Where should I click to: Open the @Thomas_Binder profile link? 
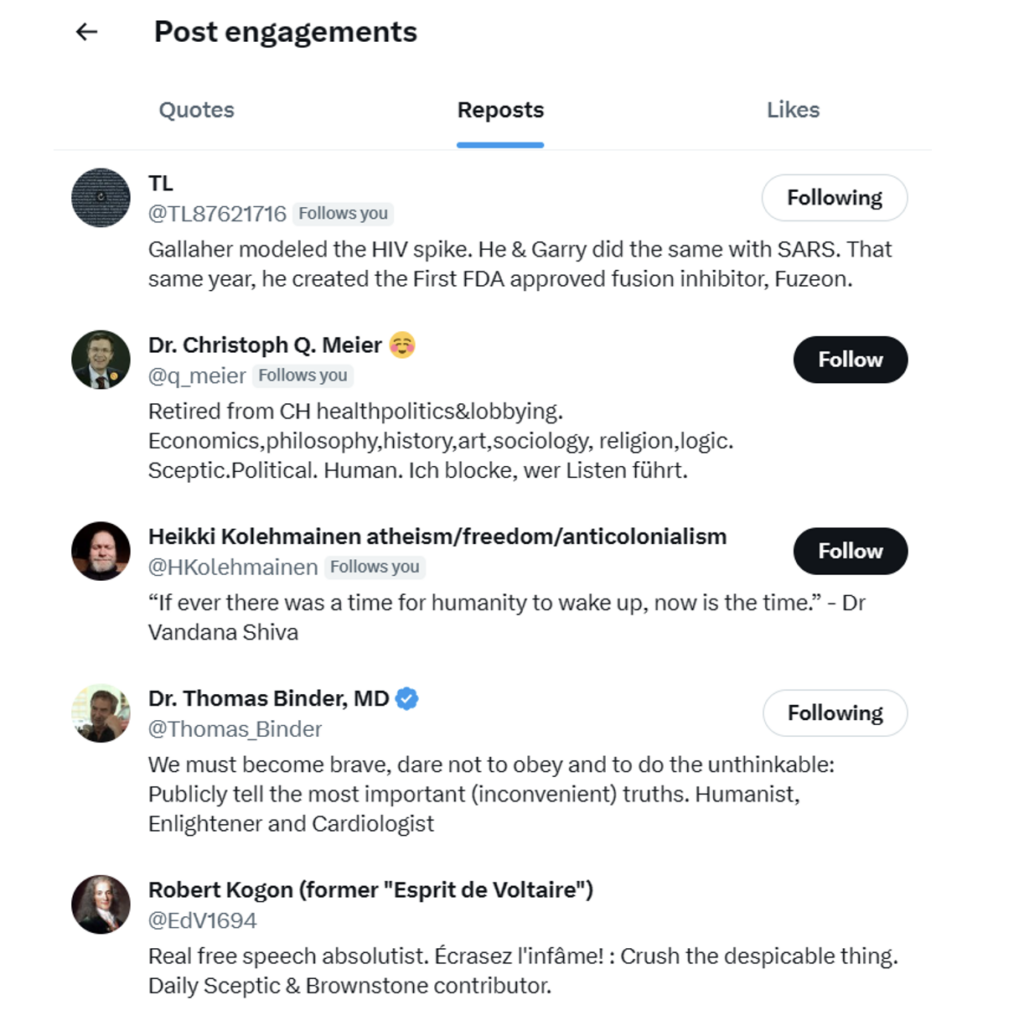pyautogui.click(x=235, y=729)
